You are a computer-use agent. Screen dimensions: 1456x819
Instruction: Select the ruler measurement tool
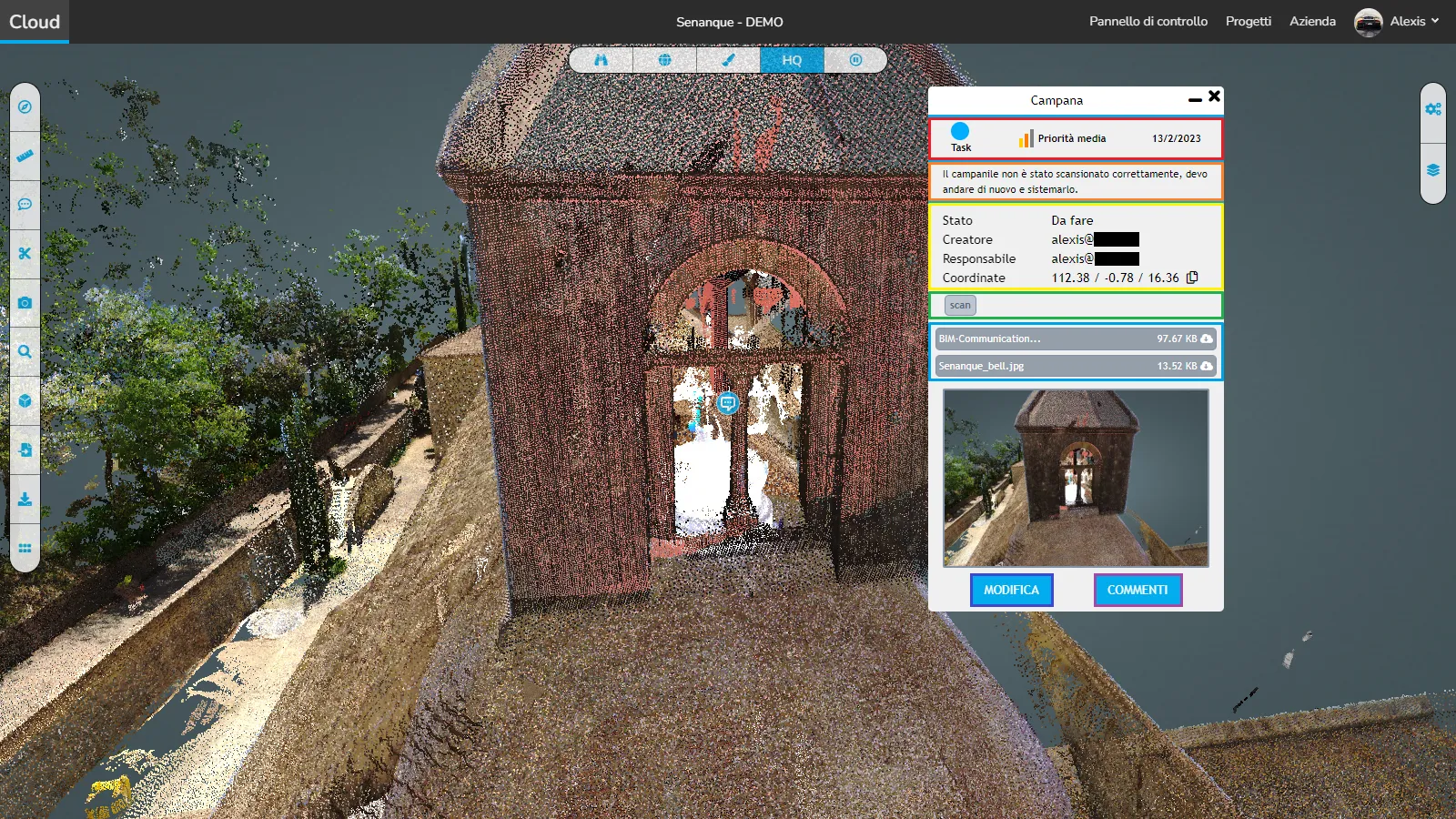(x=25, y=156)
